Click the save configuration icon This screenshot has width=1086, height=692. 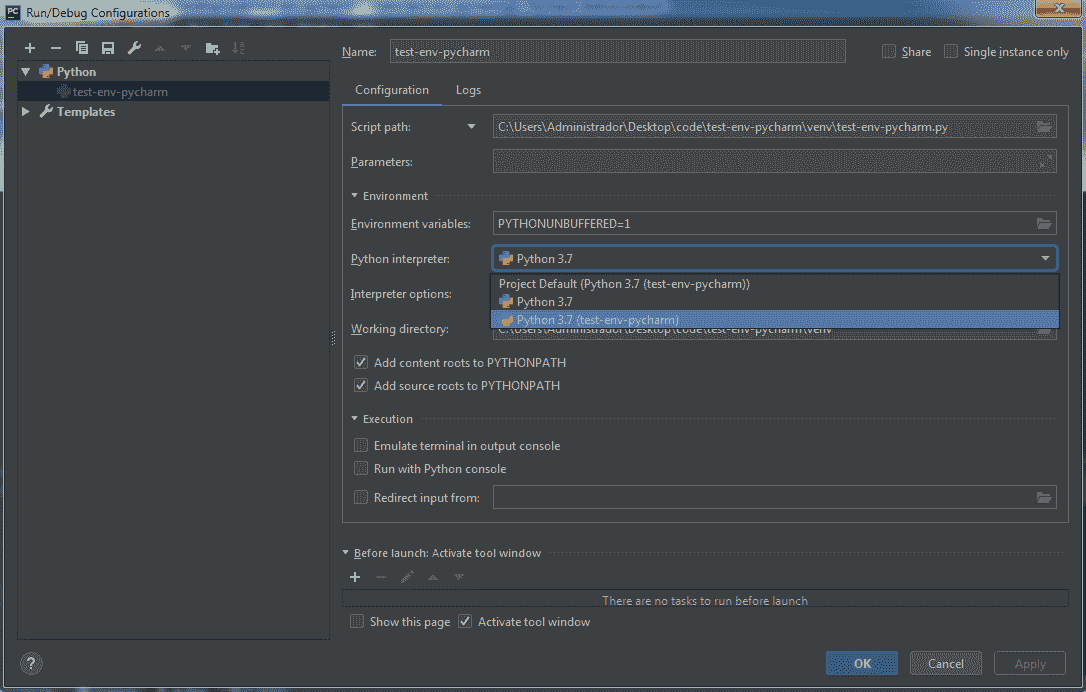[108, 48]
